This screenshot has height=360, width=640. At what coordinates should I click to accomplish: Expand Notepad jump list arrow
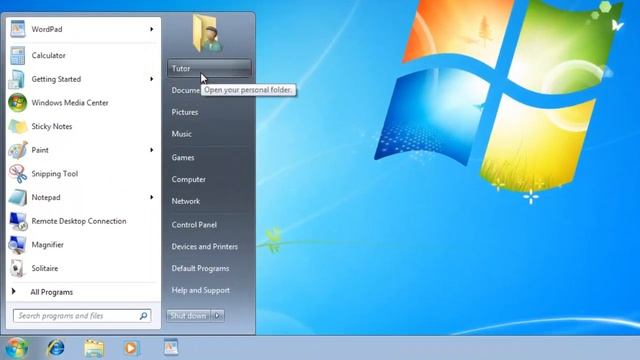click(x=151, y=197)
